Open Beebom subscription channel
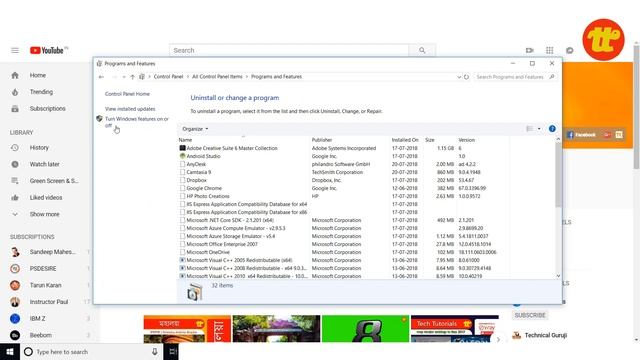Screen dimensions: 640x360 [40, 335]
